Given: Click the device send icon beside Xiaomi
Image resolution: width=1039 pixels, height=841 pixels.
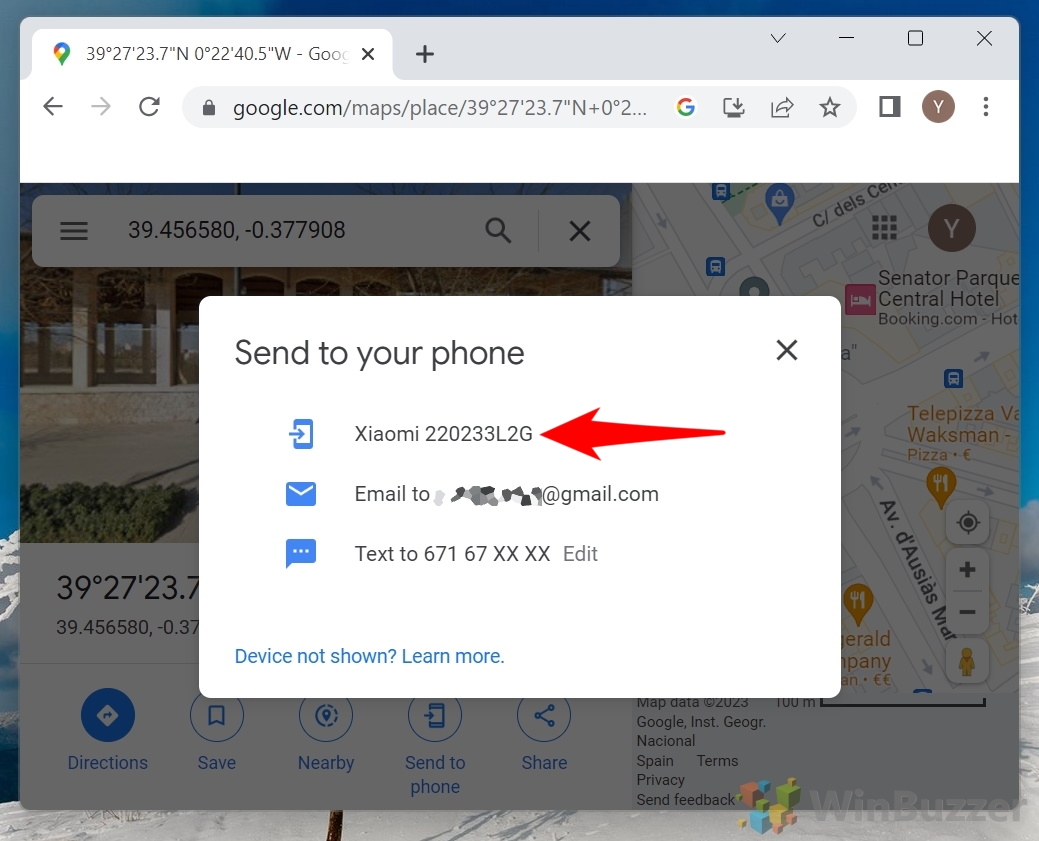Looking at the screenshot, I should click(301, 434).
